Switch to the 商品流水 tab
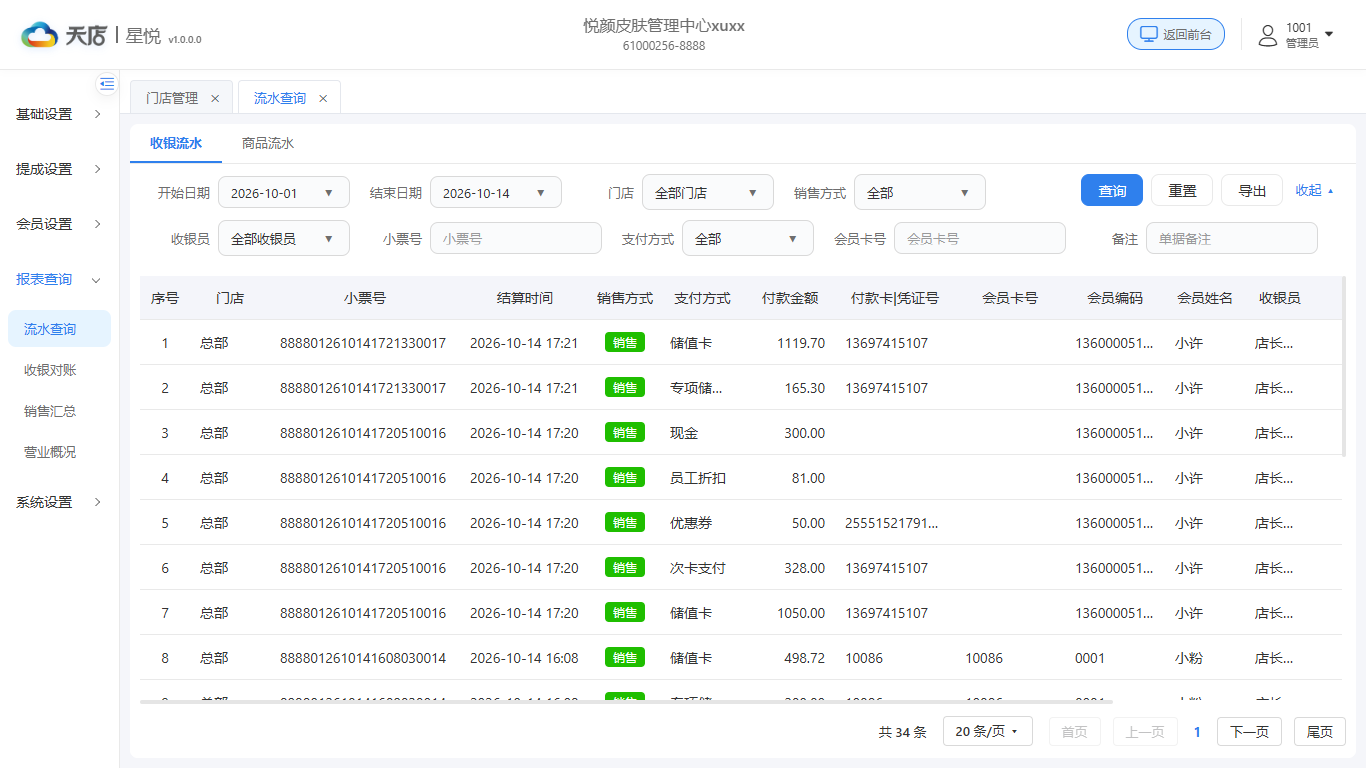The image size is (1366, 768). 268,143
